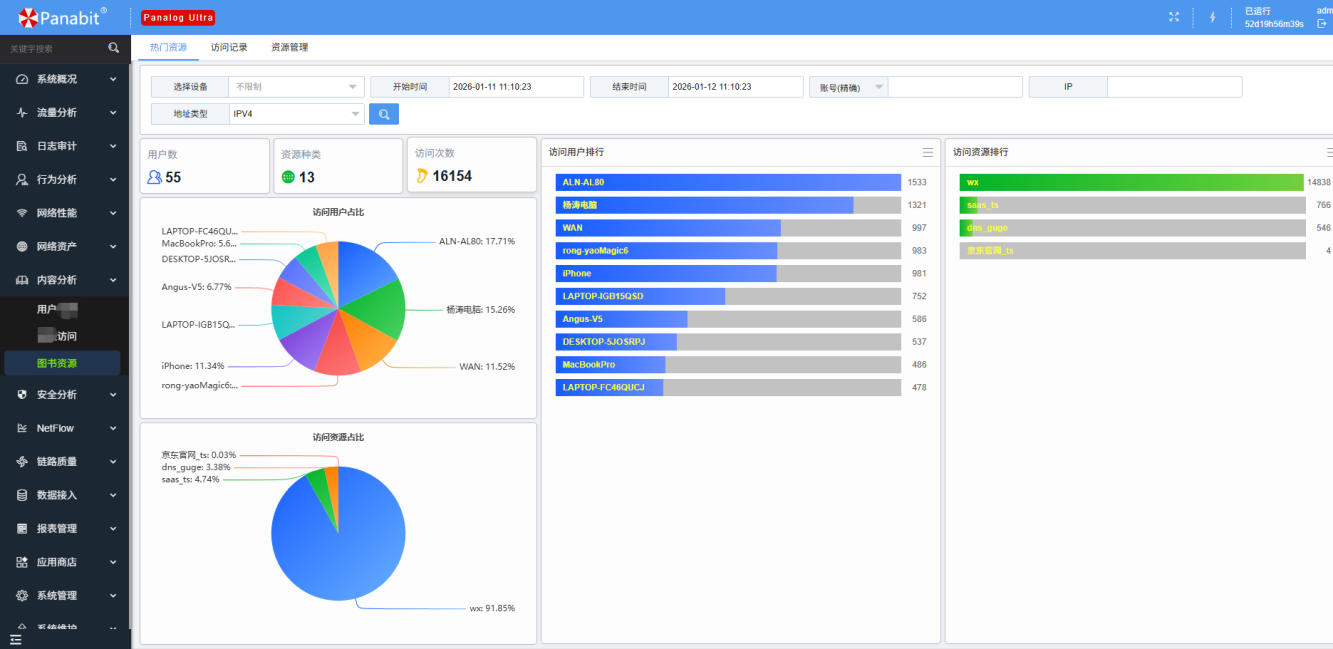The image size is (1333, 649).
Task: Open the 访问用户排行 panel hamburger menu
Action: pos(928,152)
